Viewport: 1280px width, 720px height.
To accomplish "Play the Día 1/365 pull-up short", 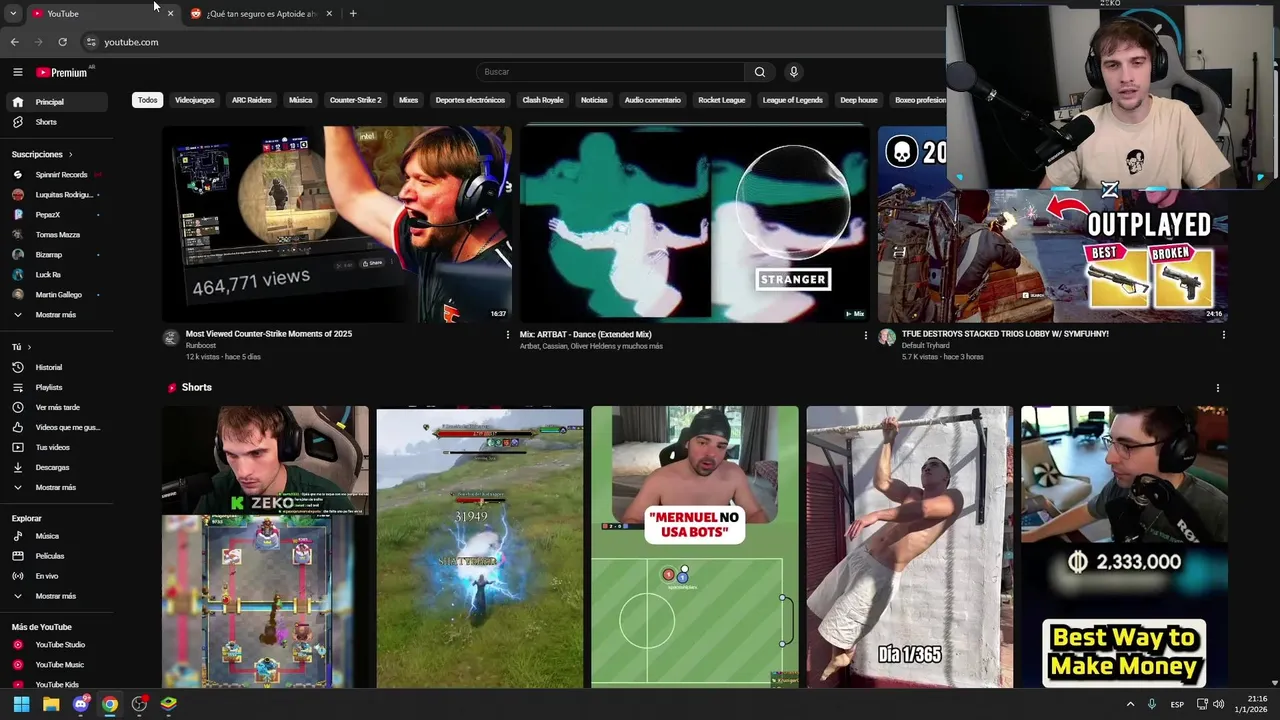I will (x=910, y=547).
